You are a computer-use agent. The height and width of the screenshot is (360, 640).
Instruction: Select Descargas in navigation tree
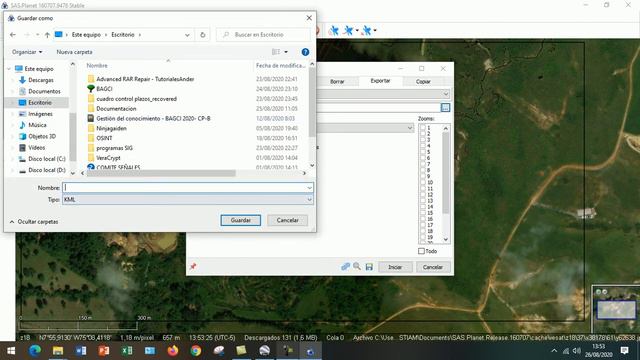pos(41,80)
